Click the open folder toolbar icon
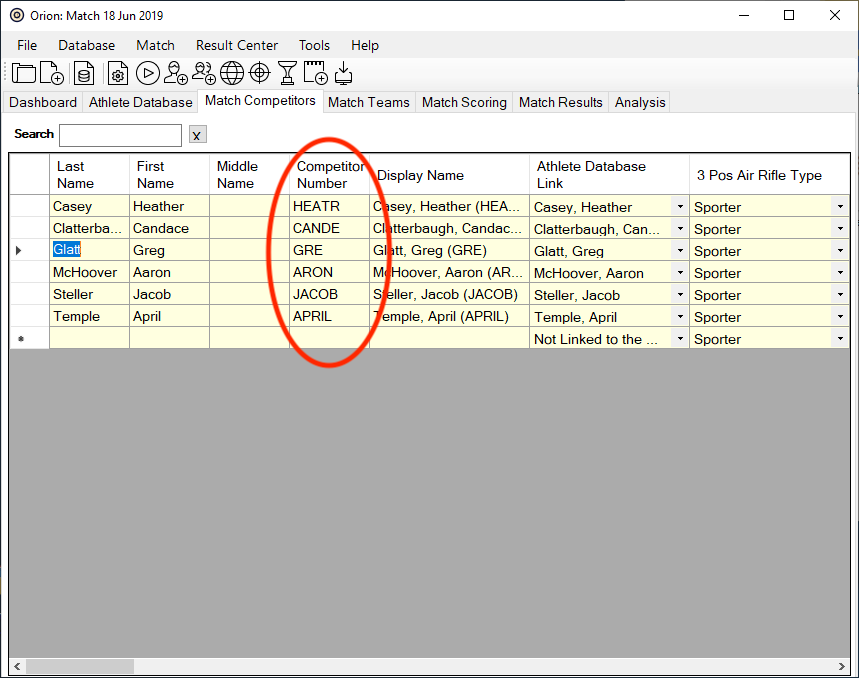Screen dimensions: 859x678 click(24, 73)
